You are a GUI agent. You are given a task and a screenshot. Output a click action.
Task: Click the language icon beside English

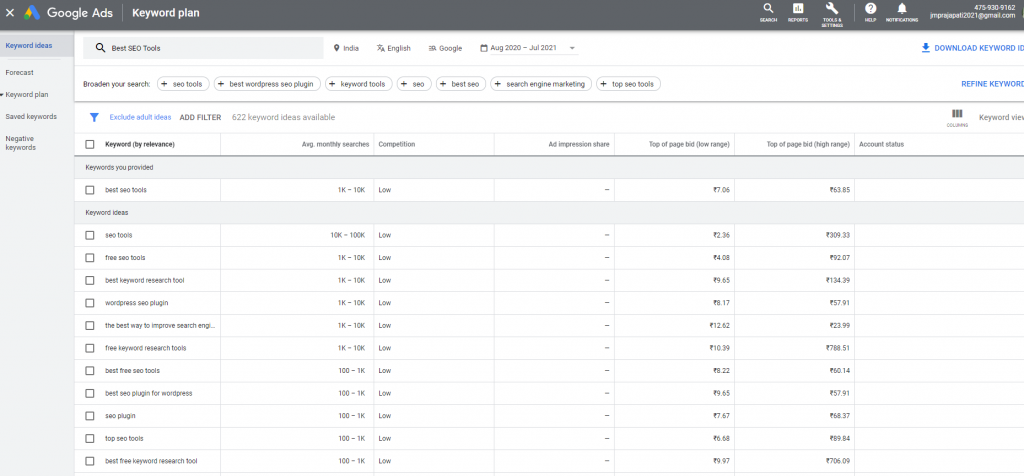(381, 48)
